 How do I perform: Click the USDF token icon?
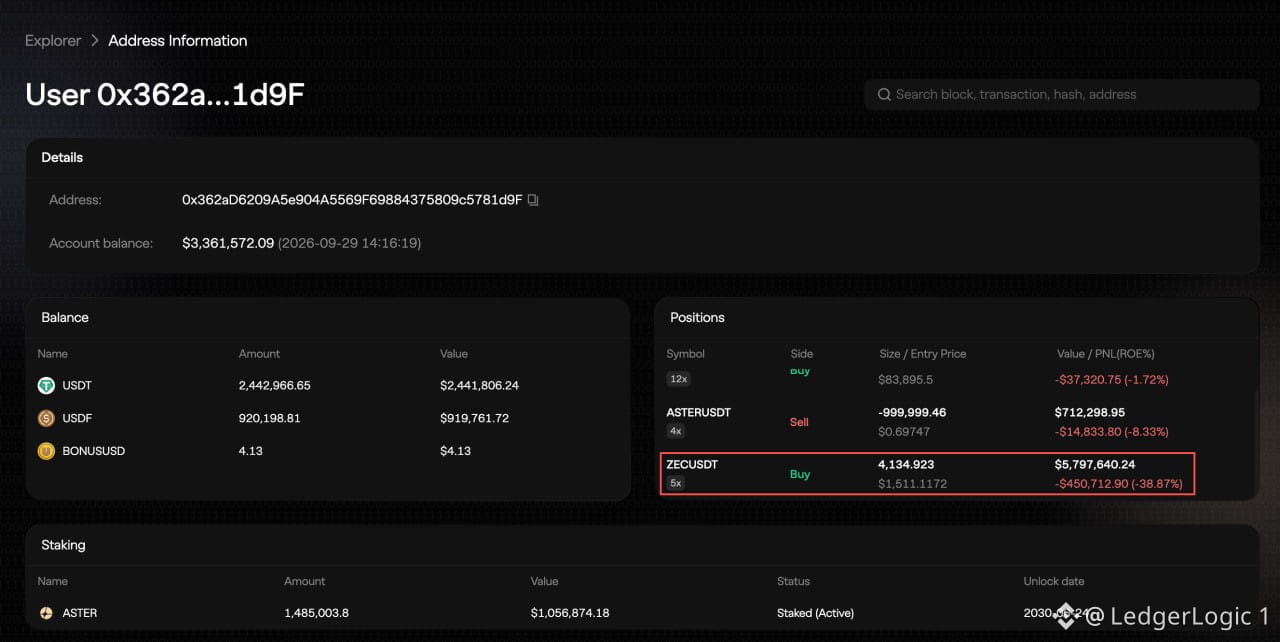tap(46, 418)
